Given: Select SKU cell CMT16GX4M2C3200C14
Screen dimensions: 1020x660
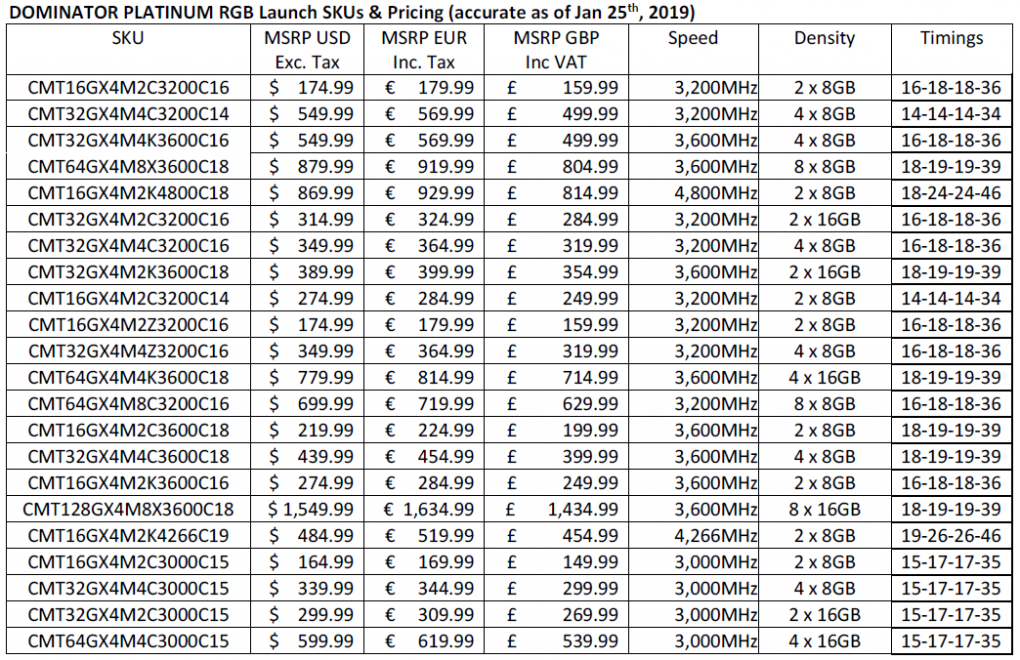Looking at the screenshot, I should 128,298.
